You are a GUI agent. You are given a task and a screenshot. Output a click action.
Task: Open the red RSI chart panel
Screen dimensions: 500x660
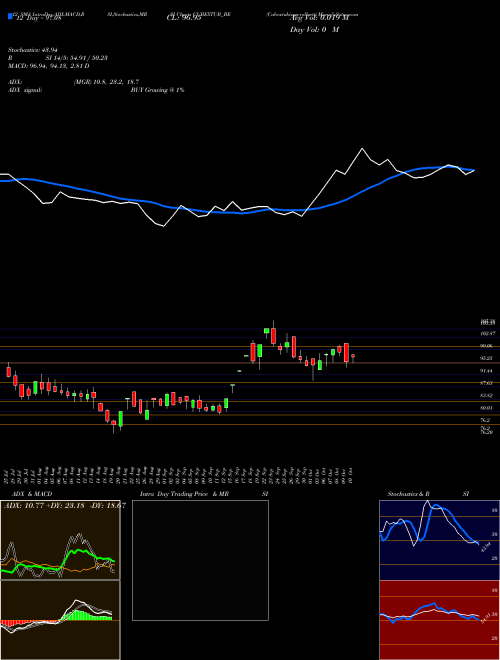439,620
